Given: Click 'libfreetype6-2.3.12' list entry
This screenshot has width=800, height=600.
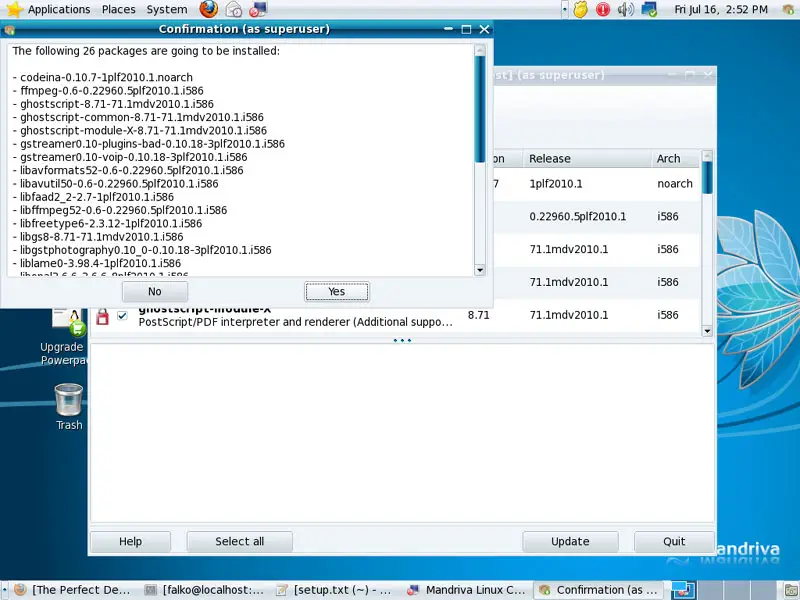Looking at the screenshot, I should coord(107,223).
